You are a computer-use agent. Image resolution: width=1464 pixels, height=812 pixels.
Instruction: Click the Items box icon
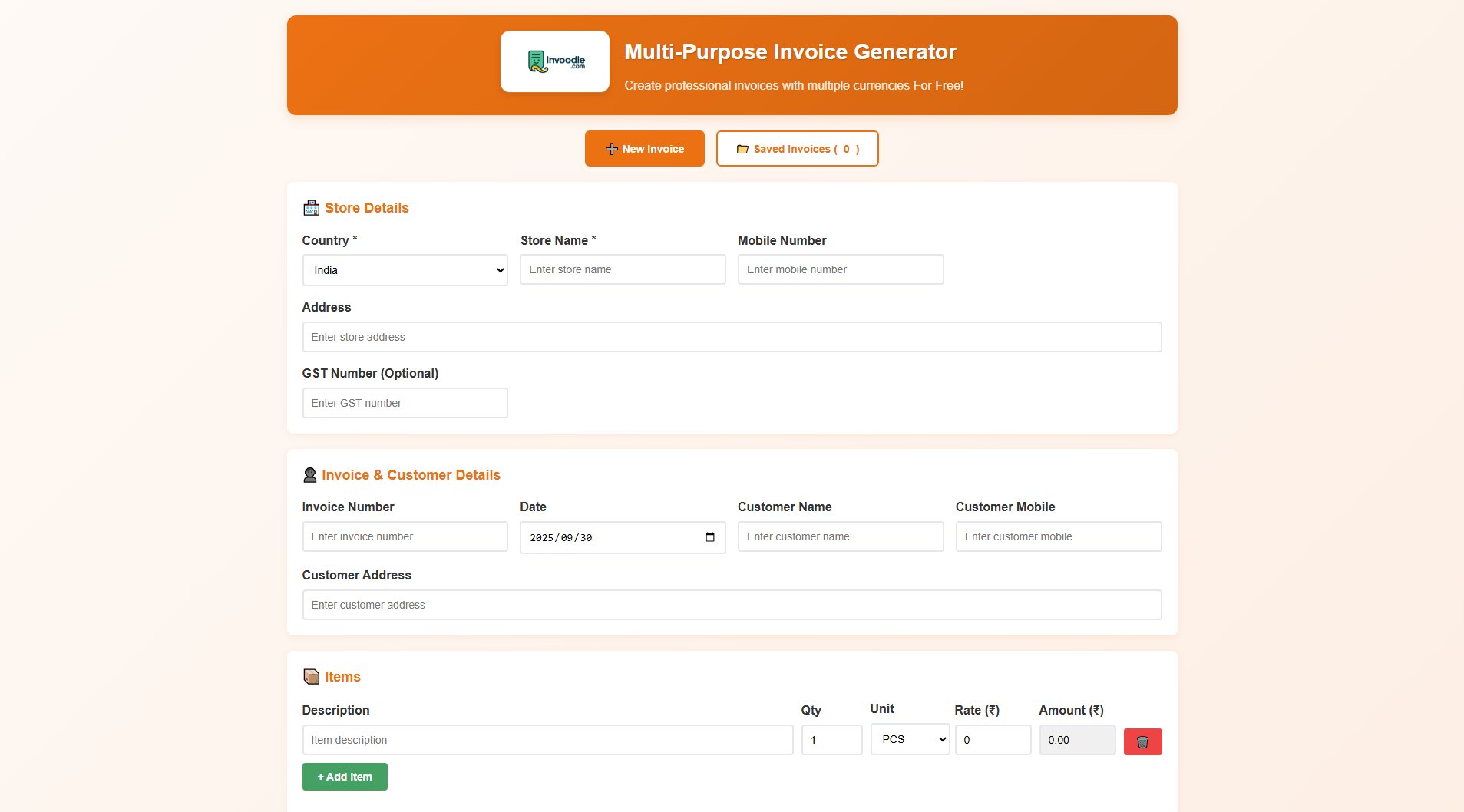coord(311,677)
